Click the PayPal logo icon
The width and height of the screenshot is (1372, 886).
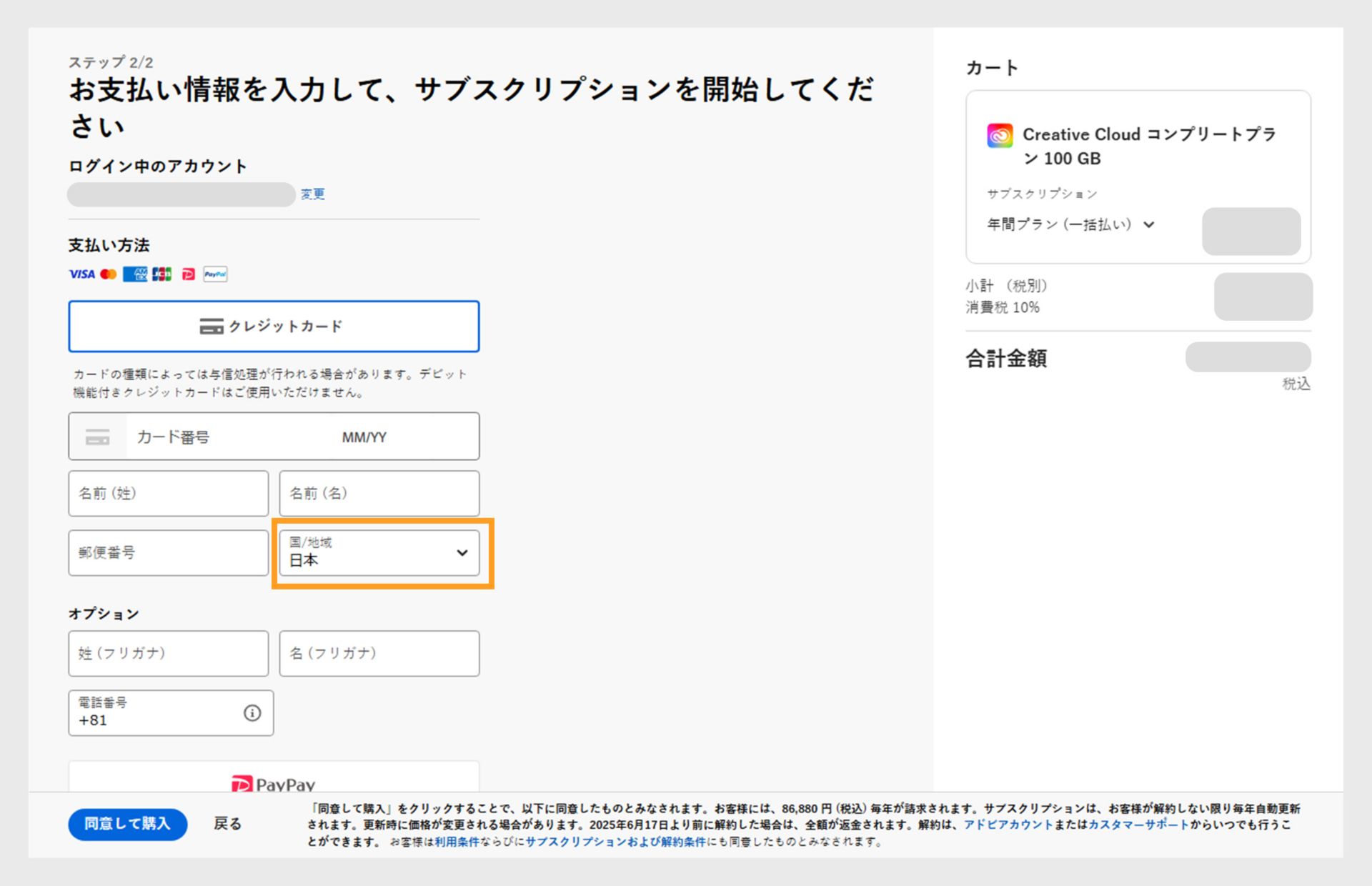(215, 274)
